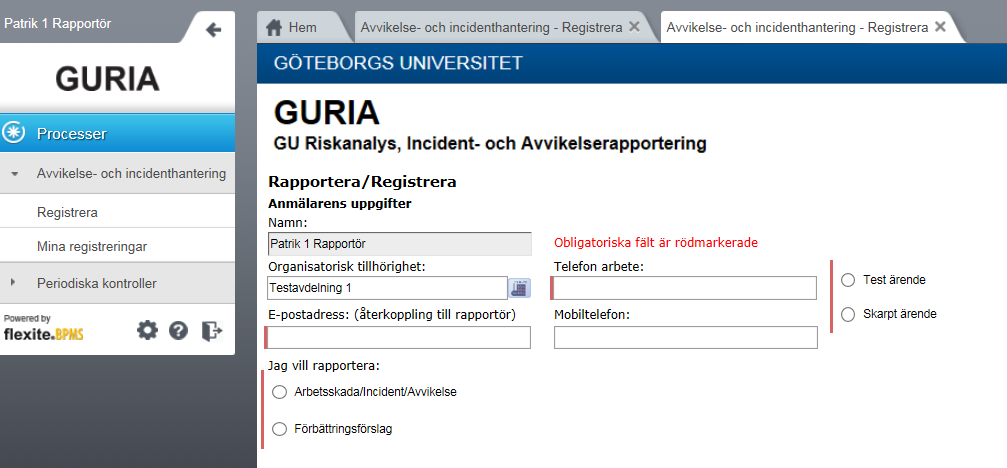Image resolution: width=1007 pixels, height=468 pixels.
Task: Click the logout door icon
Action: (x=211, y=331)
